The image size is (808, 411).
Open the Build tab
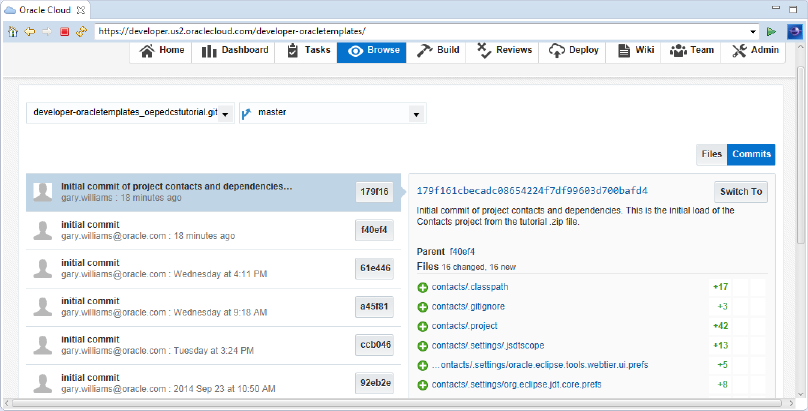437,50
